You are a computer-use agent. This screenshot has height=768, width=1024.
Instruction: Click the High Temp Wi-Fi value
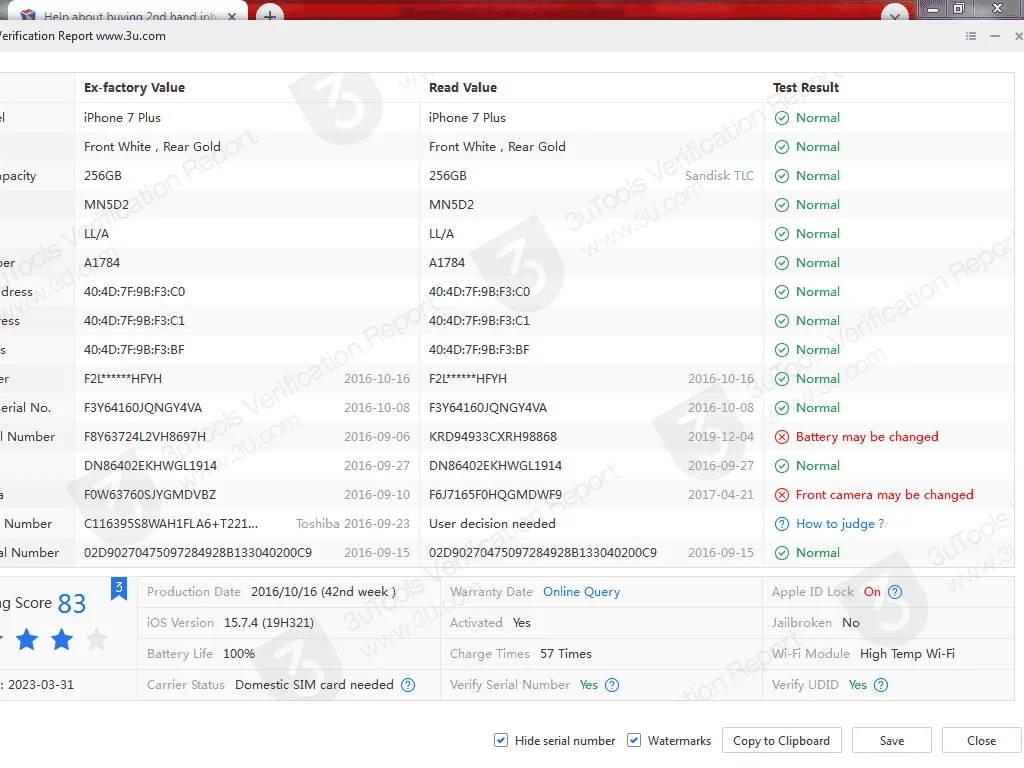[x=907, y=654]
